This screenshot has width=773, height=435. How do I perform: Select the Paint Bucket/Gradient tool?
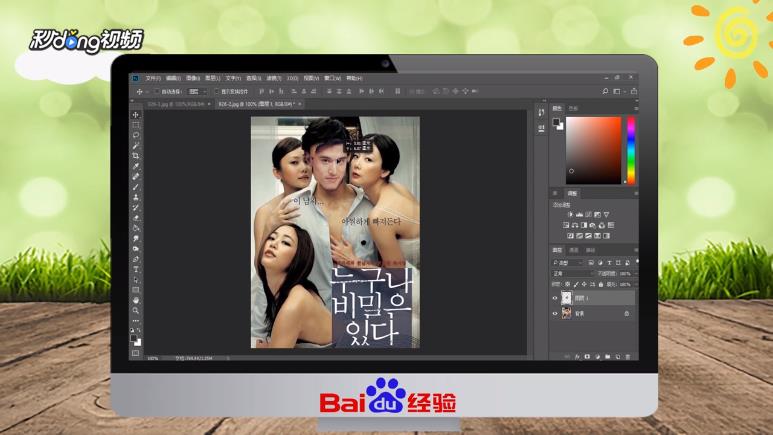[x=136, y=228]
